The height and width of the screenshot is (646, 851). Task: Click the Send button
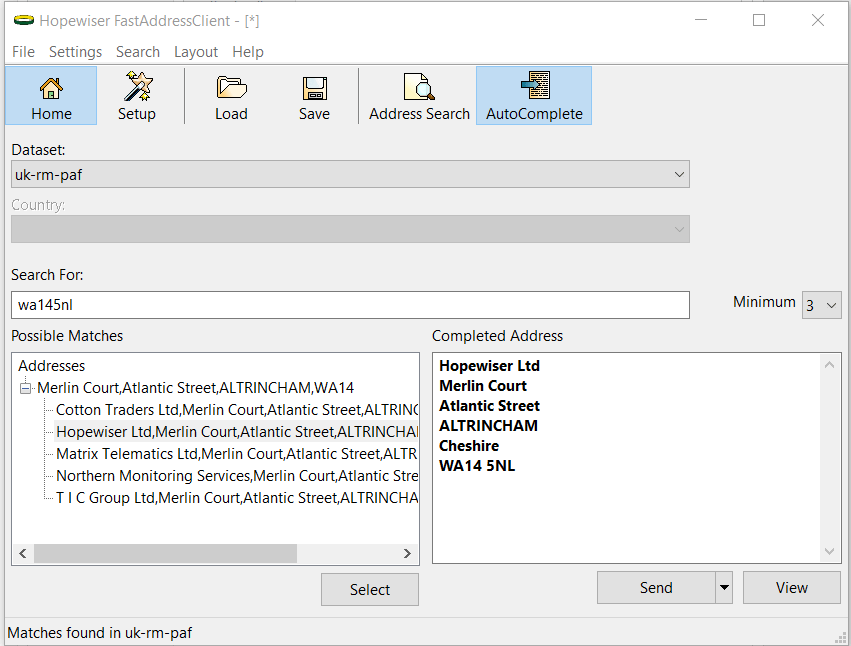tap(656, 588)
